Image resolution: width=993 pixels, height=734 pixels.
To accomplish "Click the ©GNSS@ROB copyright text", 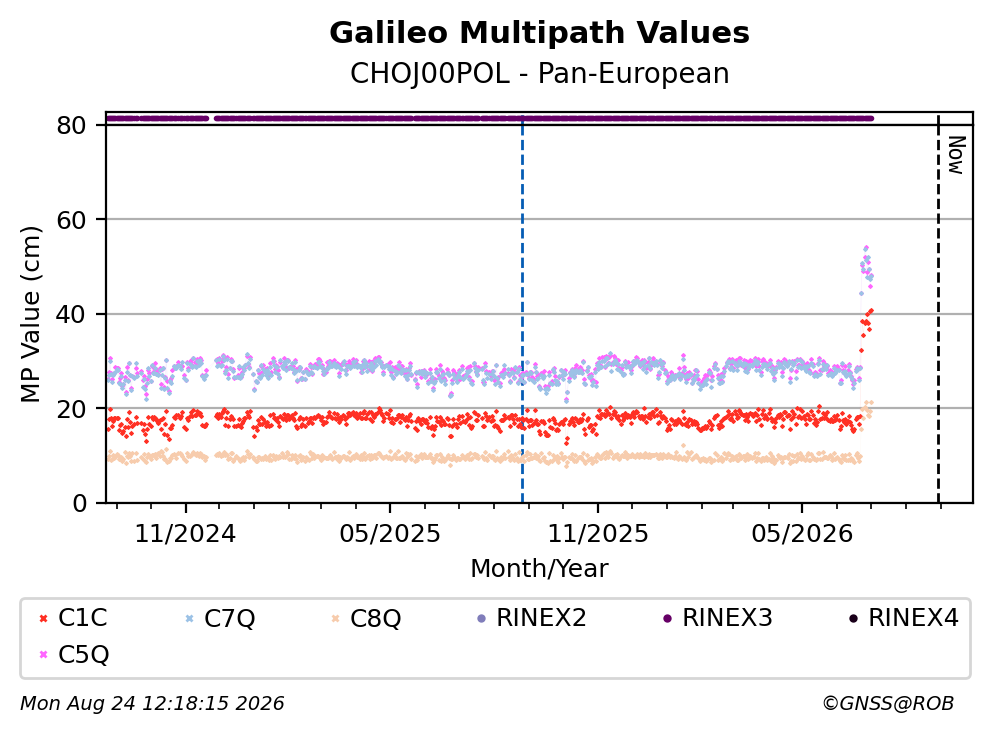I will click(x=888, y=704).
